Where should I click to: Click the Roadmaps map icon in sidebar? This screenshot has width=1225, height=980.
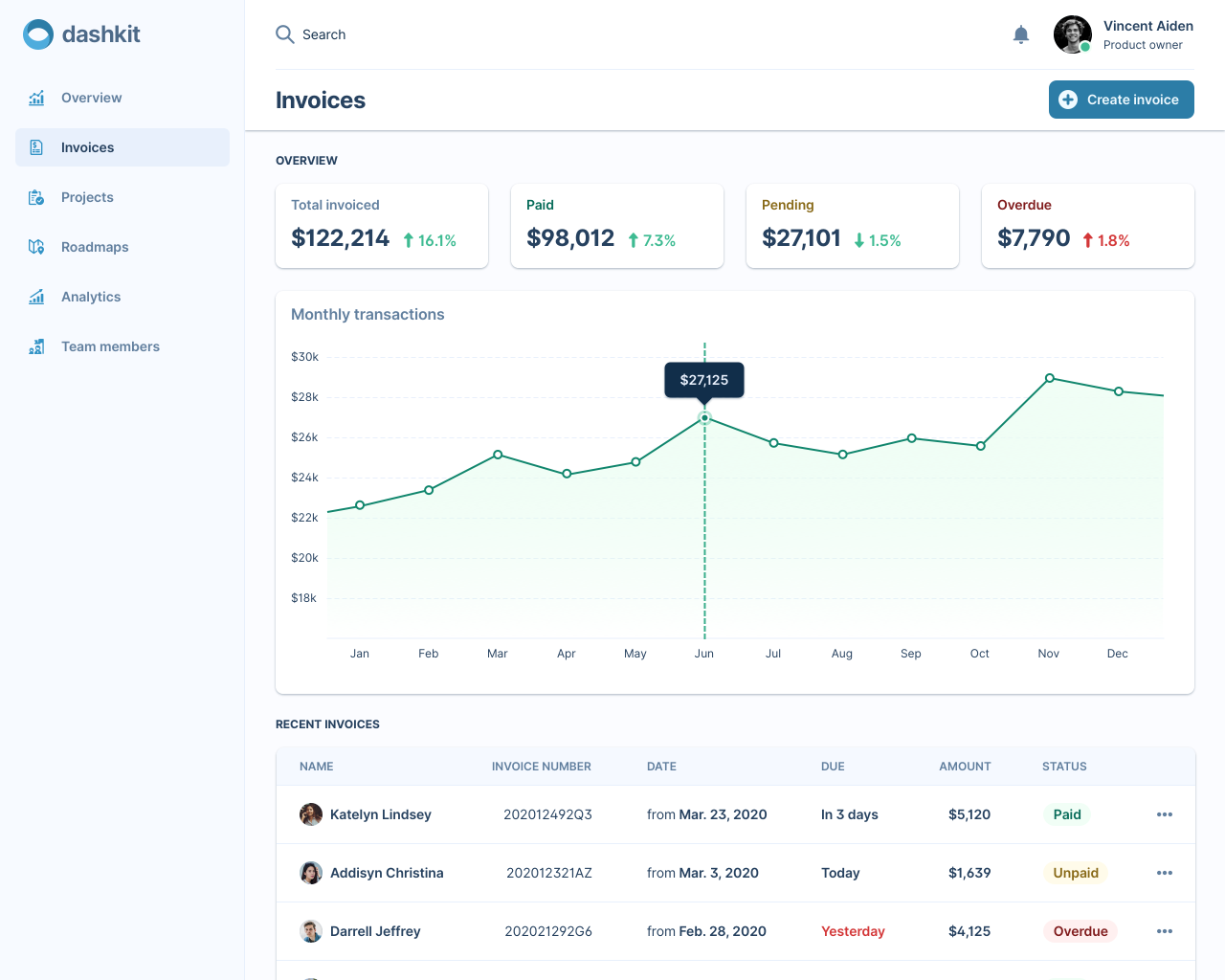point(36,247)
